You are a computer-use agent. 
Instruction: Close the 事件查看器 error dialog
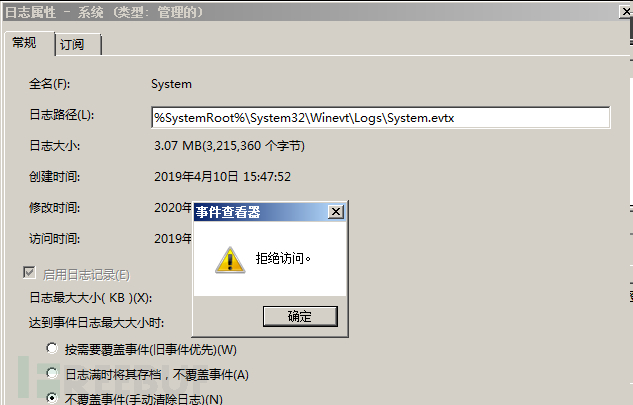[x=335, y=212]
